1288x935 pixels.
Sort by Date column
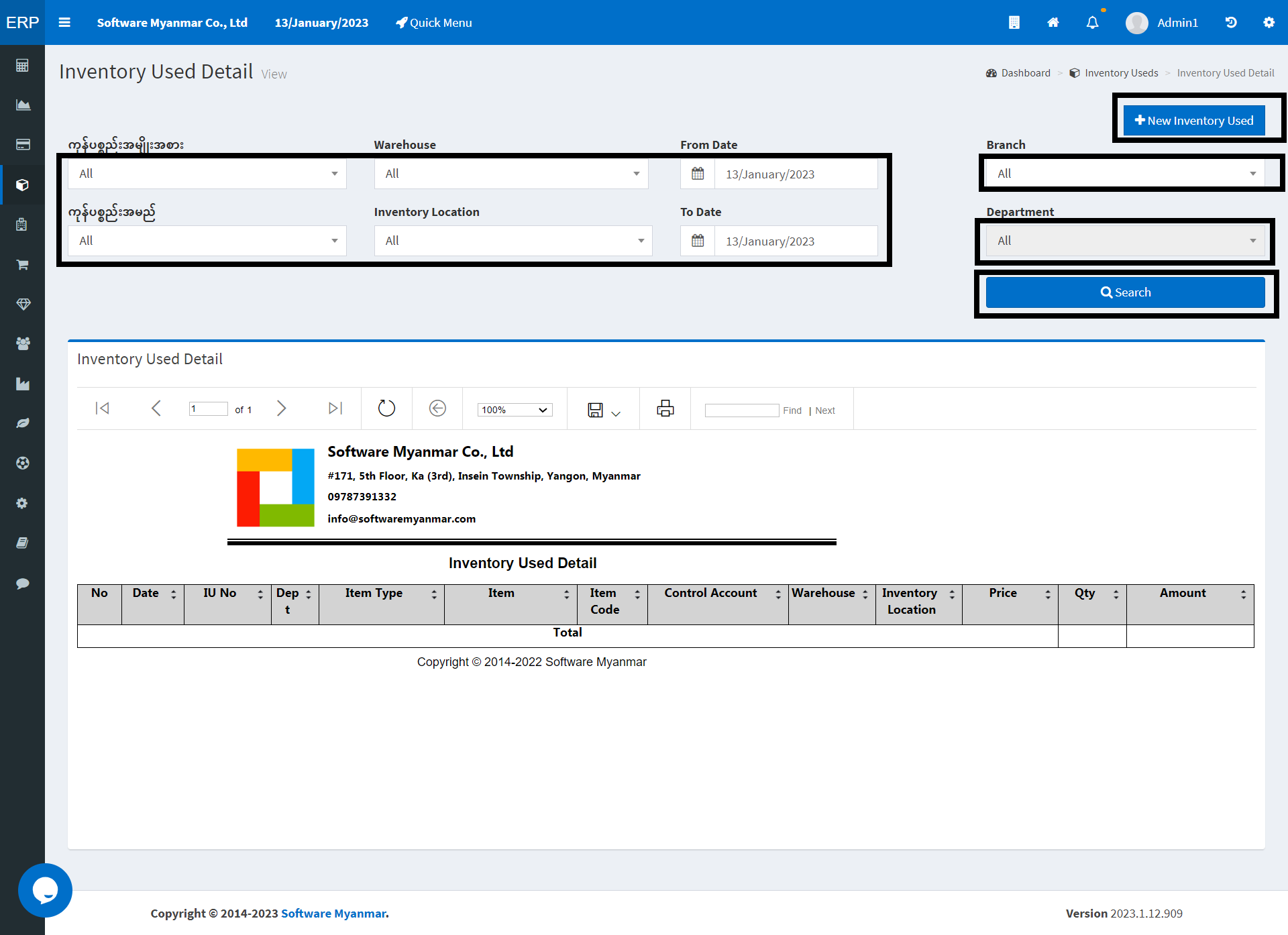173,594
